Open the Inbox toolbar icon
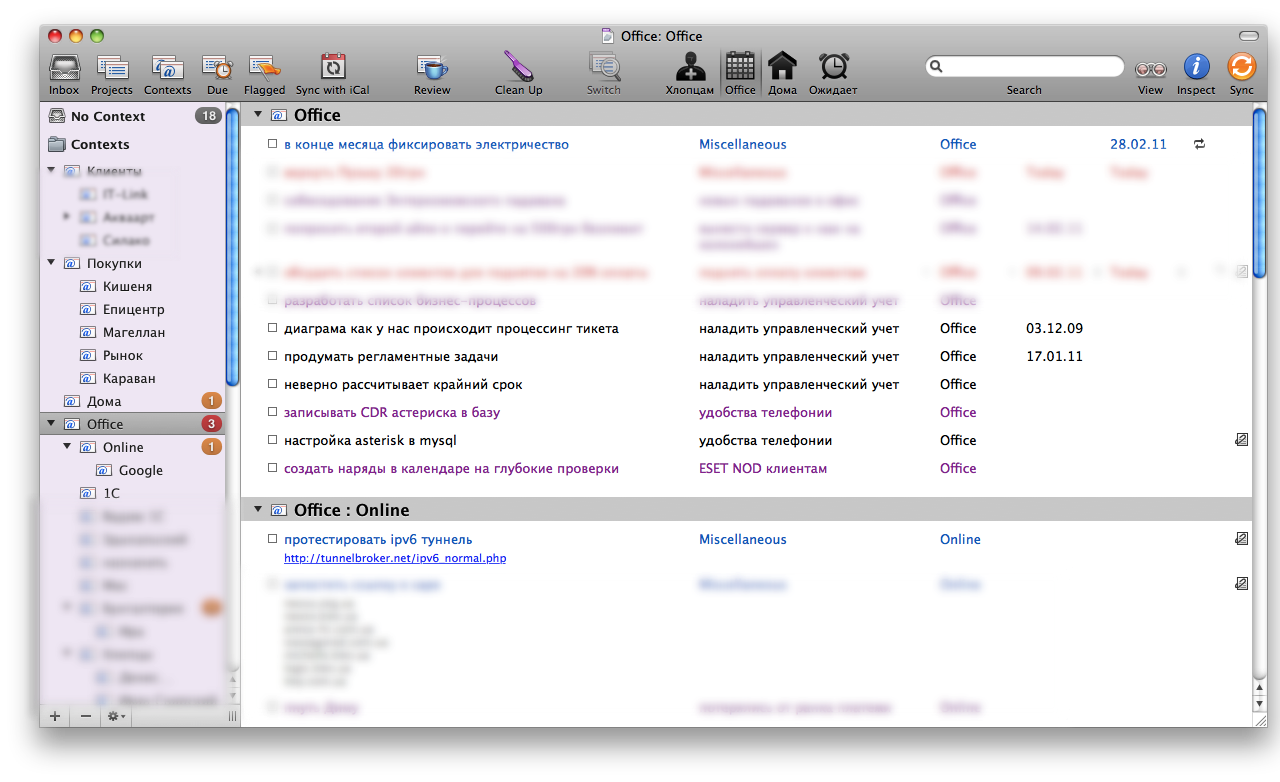 tap(64, 69)
